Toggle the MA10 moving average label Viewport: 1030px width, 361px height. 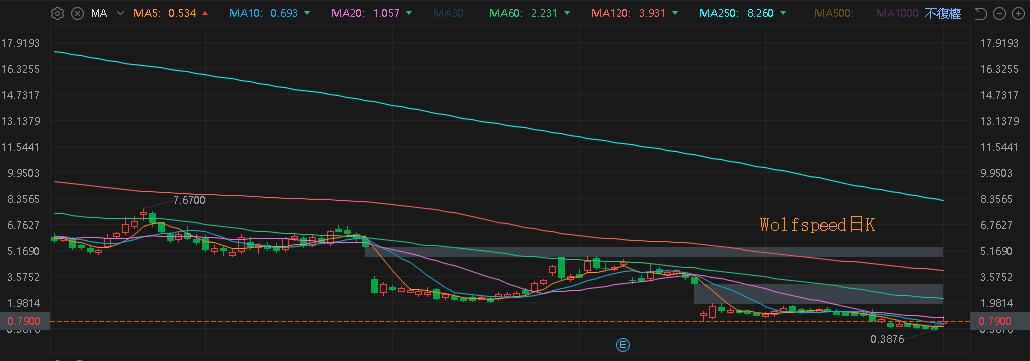(x=253, y=13)
